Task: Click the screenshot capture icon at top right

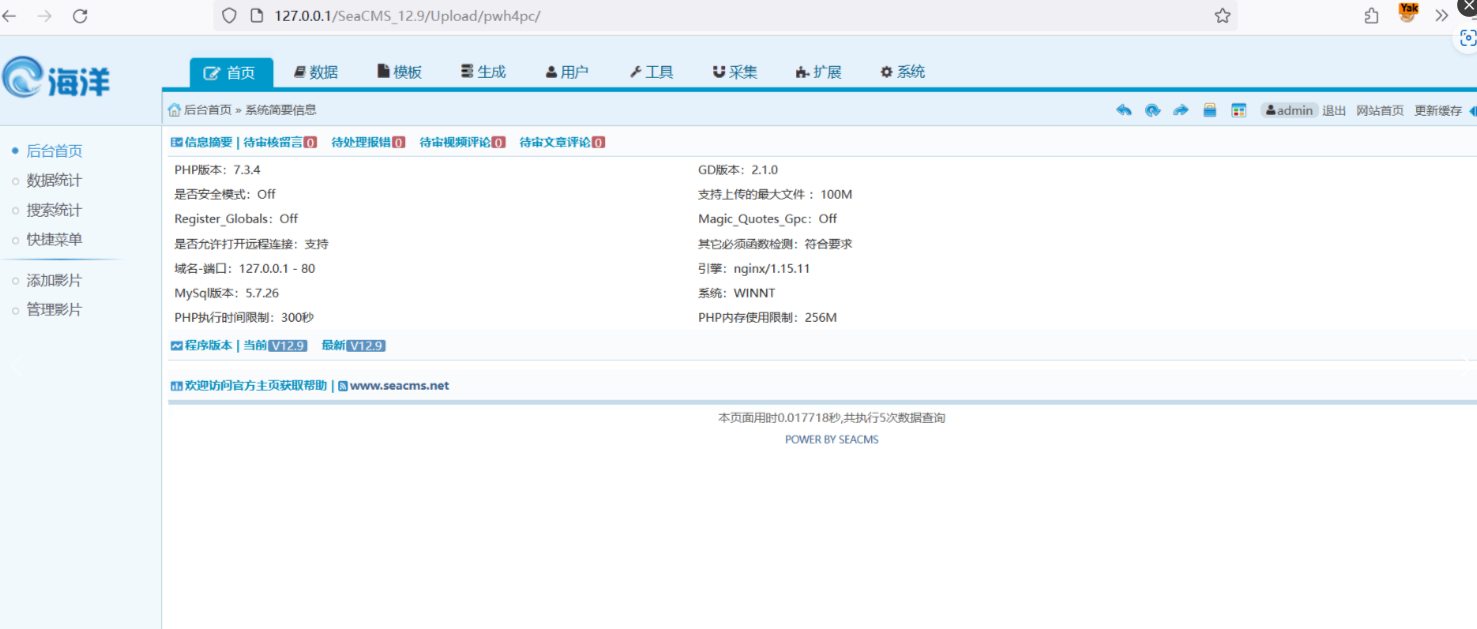Action: (1467, 38)
